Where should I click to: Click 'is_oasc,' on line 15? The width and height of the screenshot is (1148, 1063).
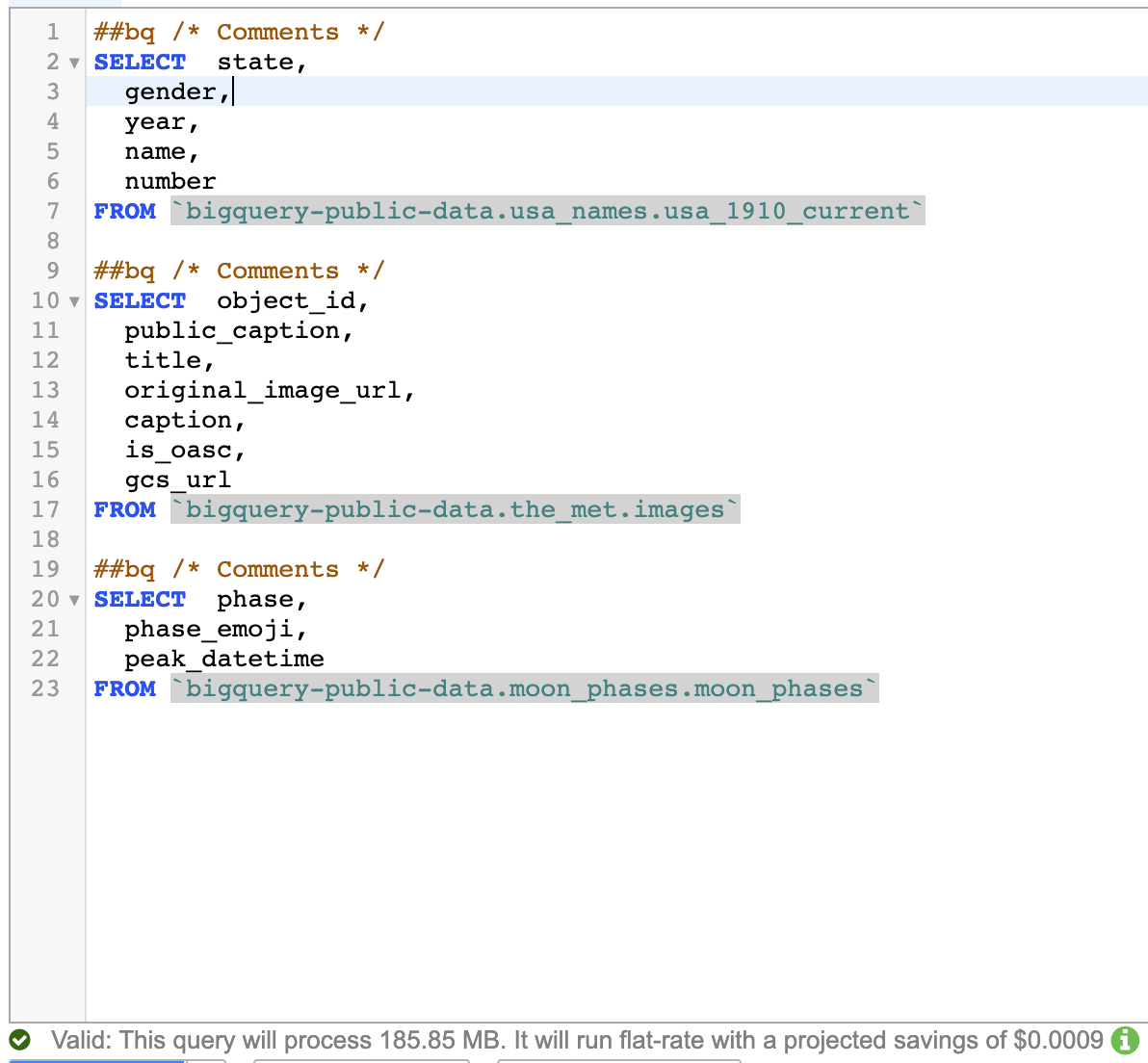coord(185,450)
